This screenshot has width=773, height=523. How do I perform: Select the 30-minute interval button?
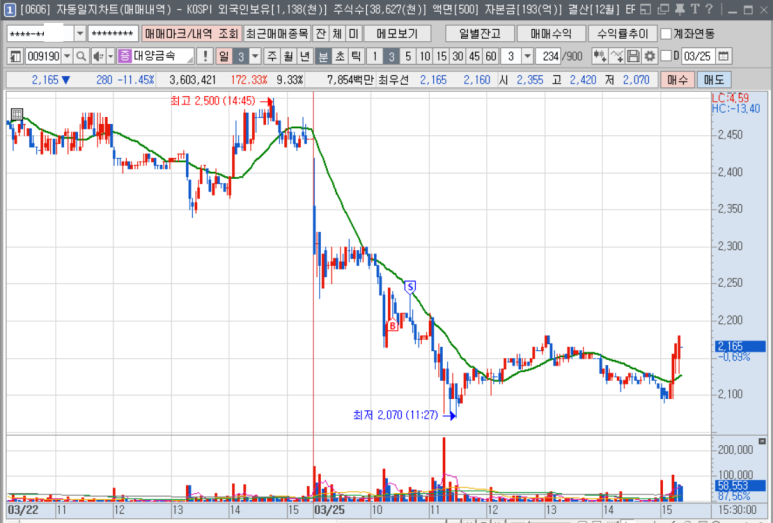coord(458,56)
